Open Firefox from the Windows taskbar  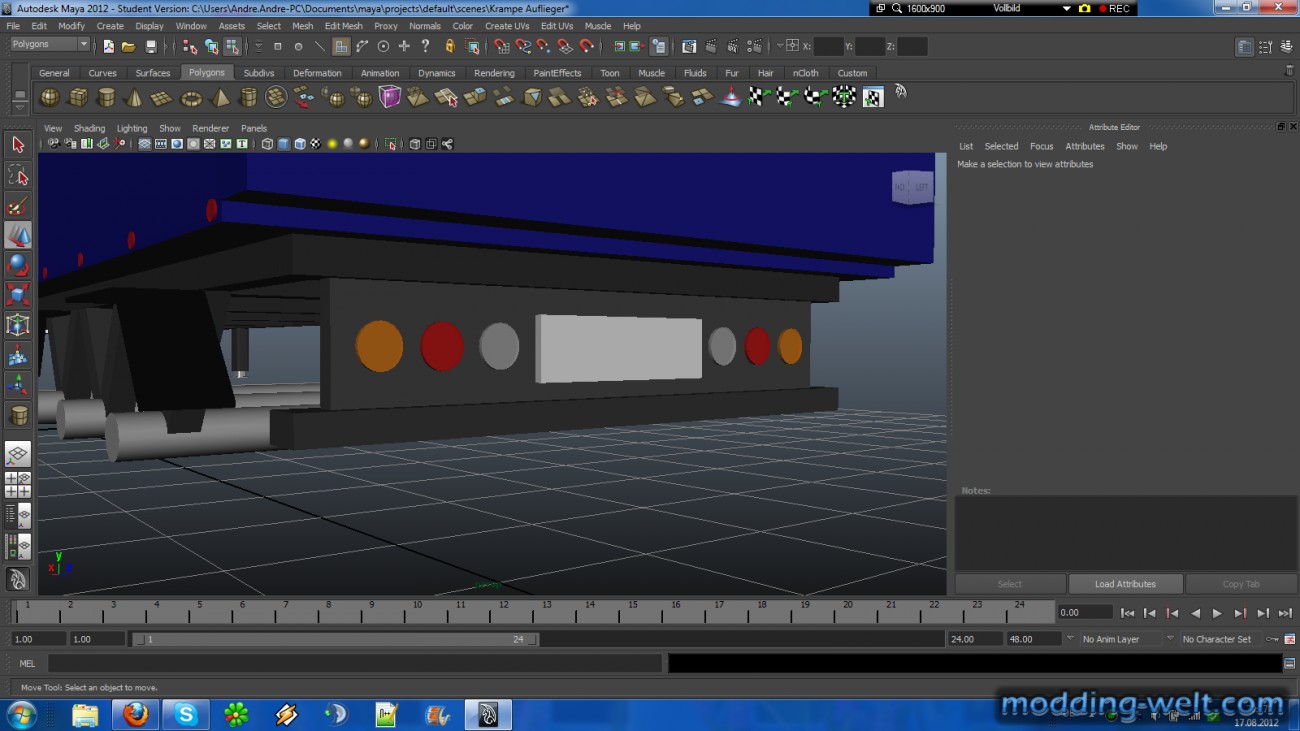pos(135,714)
